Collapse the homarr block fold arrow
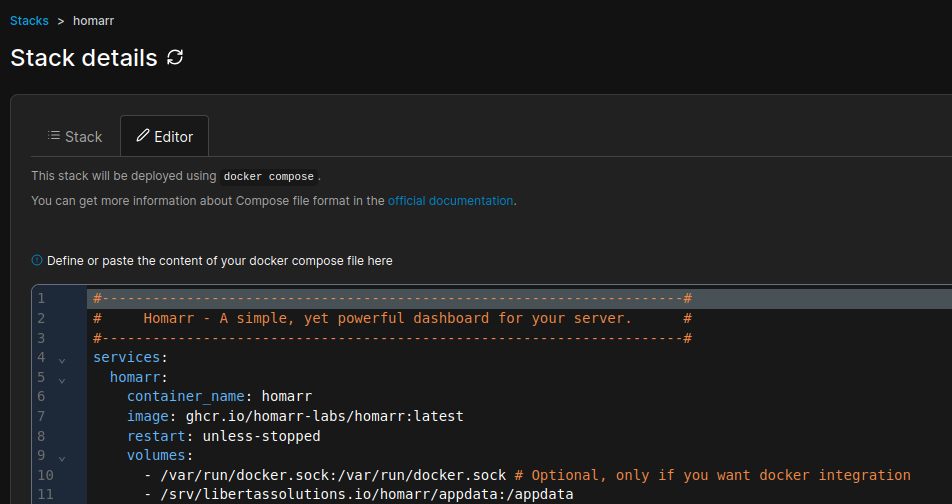The height and width of the screenshot is (504, 952). click(62, 380)
